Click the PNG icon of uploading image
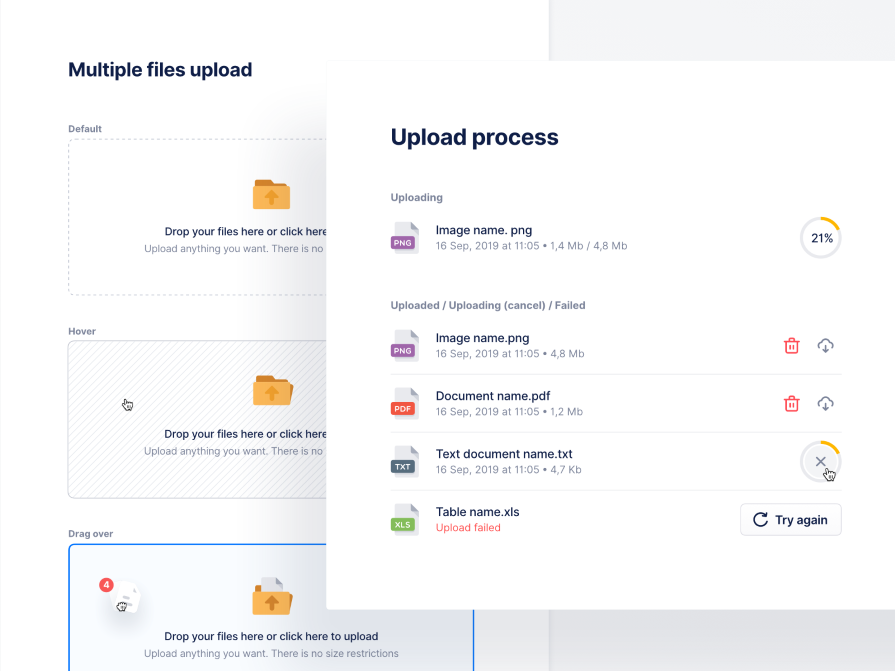The width and height of the screenshot is (895, 671). (x=404, y=238)
